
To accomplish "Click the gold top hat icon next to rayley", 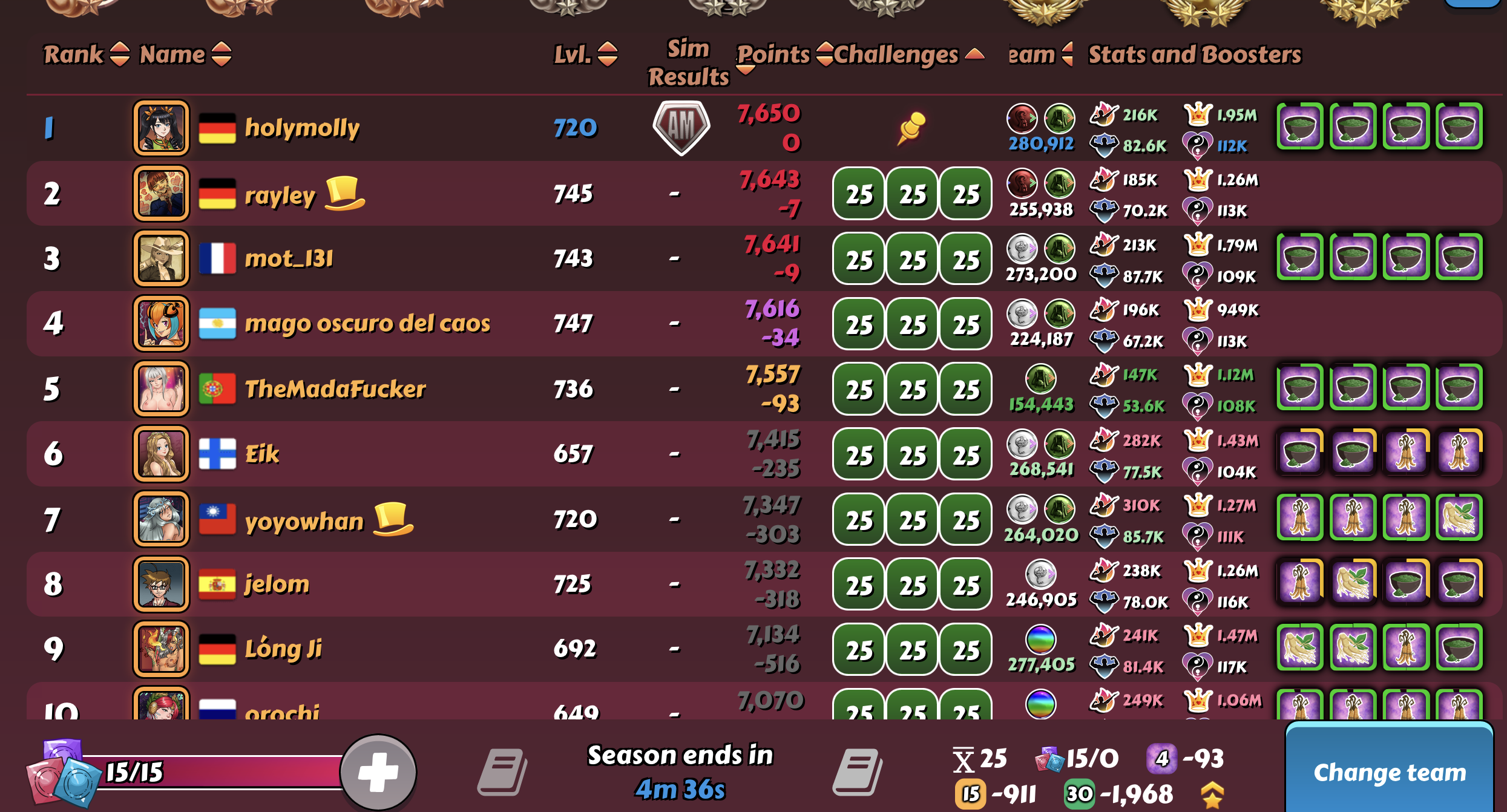I will (x=345, y=193).
